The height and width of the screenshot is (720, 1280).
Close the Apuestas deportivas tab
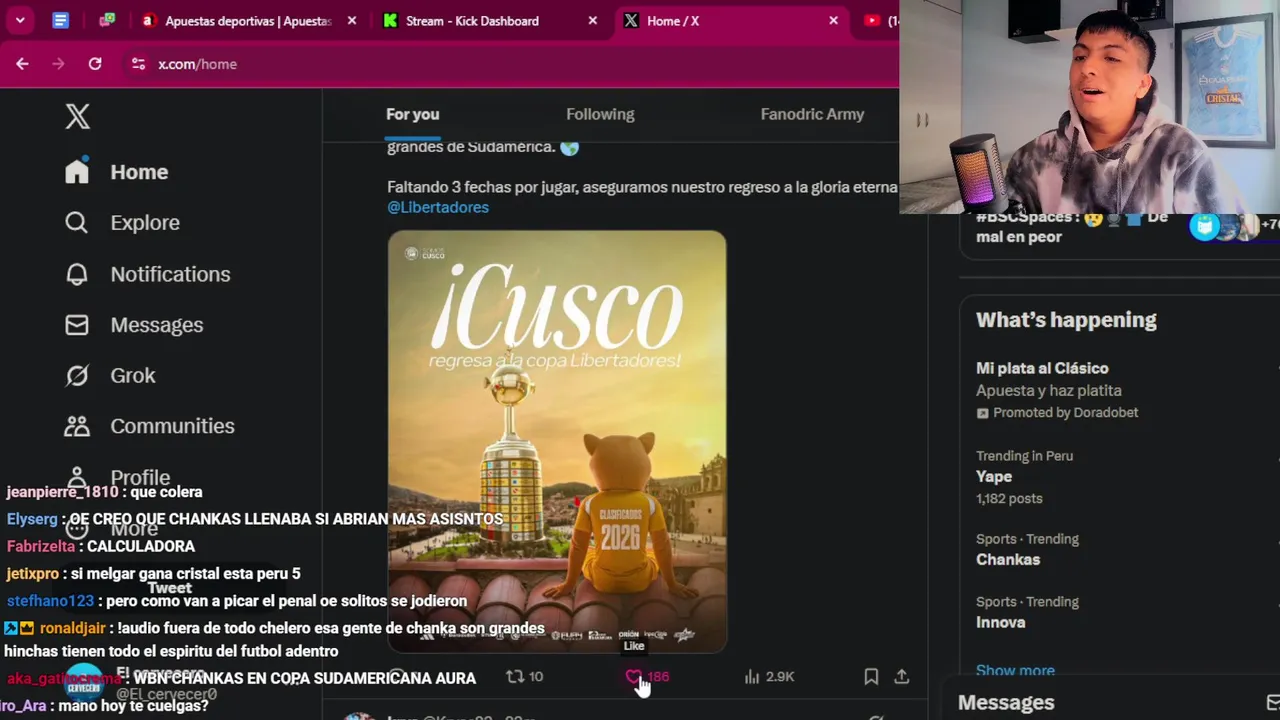(351, 20)
